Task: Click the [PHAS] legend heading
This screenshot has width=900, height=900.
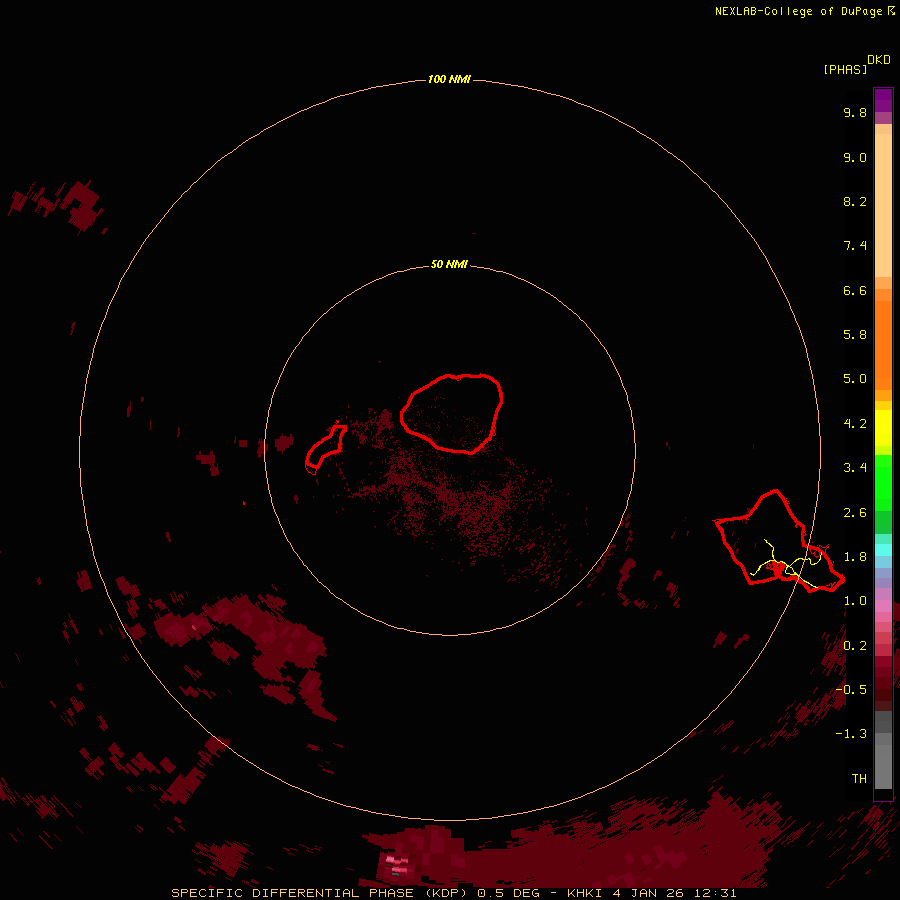Action: [845, 69]
